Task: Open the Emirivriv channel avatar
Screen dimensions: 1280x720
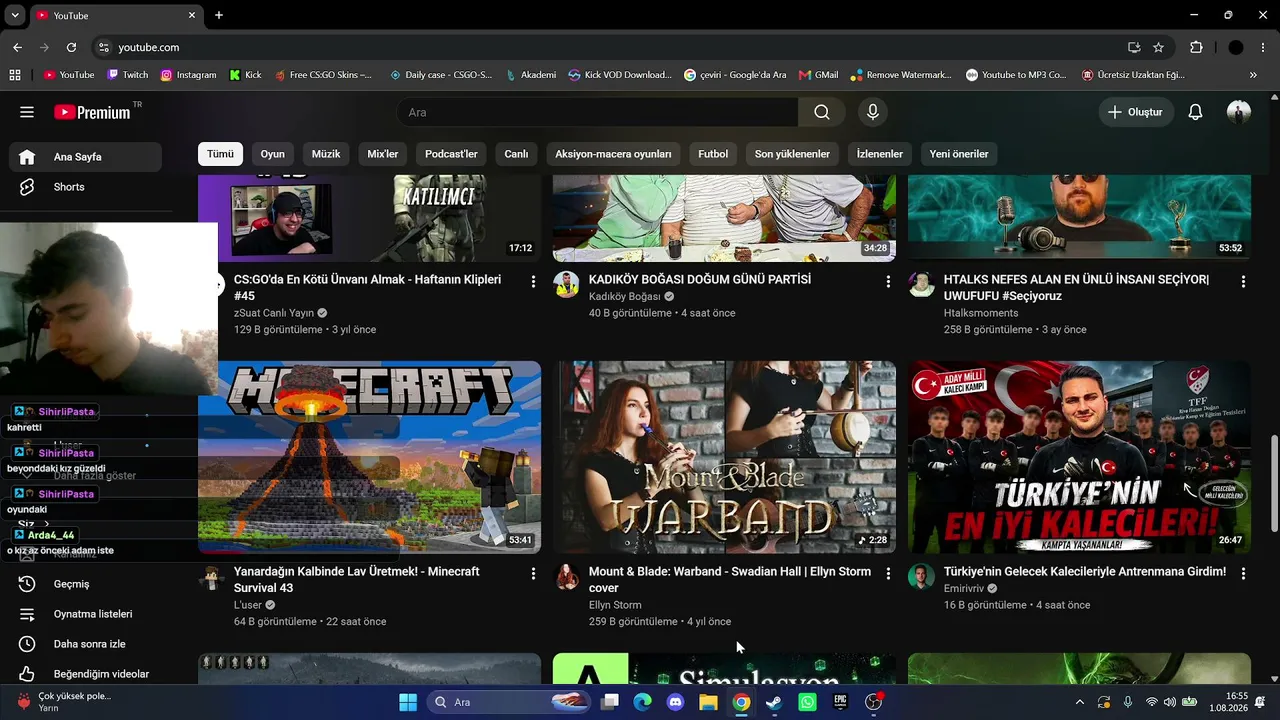Action: (921, 576)
